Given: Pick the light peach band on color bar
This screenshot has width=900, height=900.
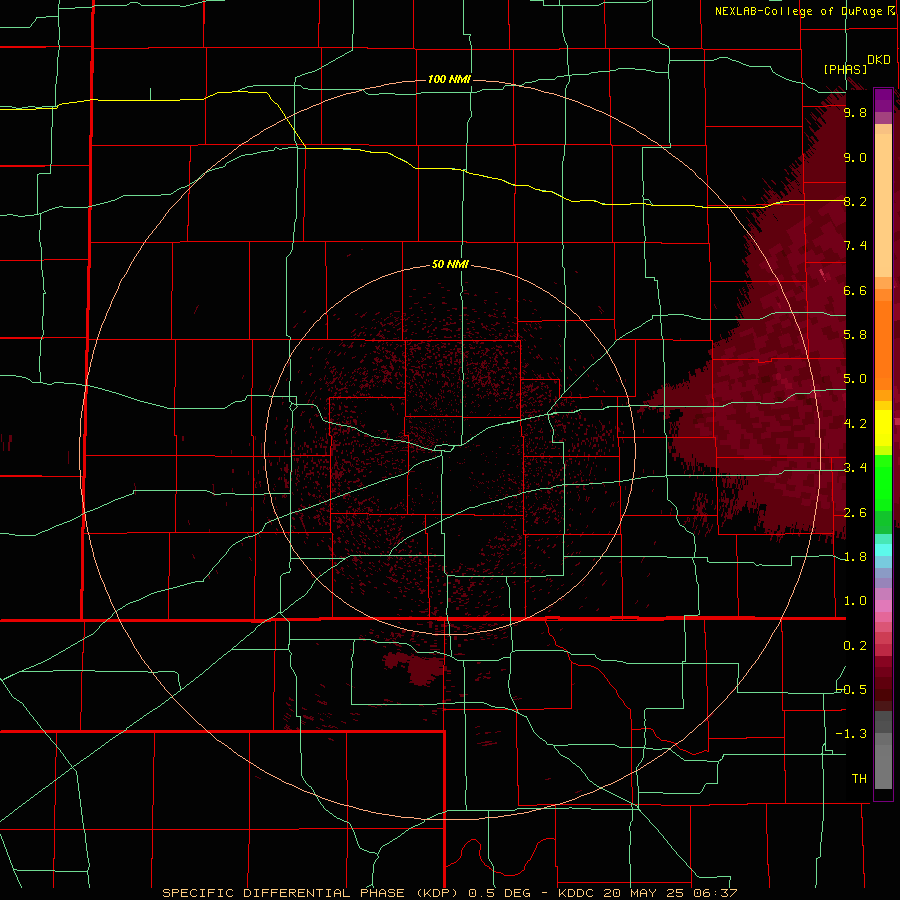Looking at the screenshot, I should point(883,205).
